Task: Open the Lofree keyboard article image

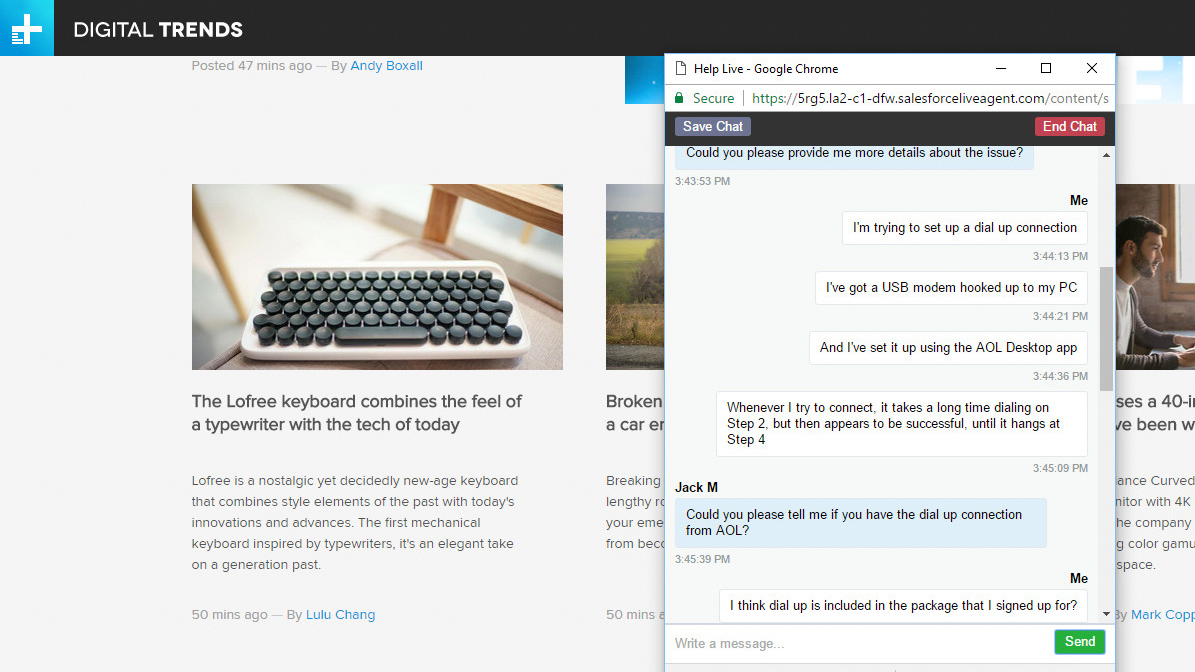Action: tap(377, 277)
